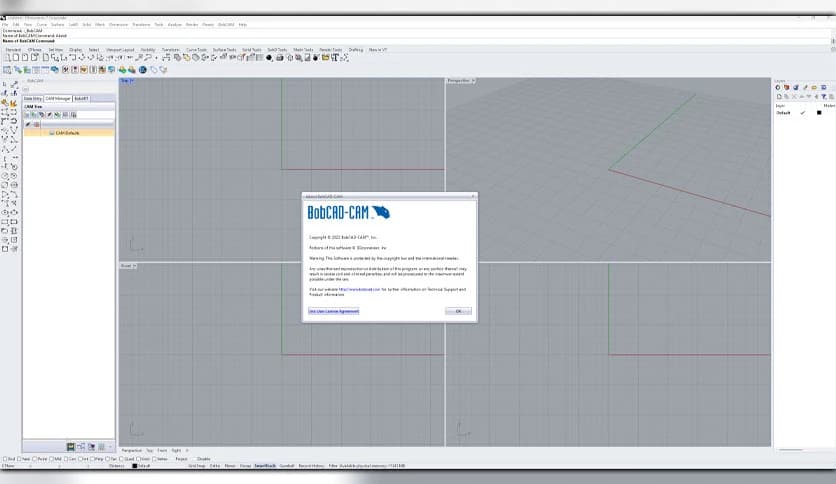Toggle the Vertex osnap checkbox
This screenshot has height=484, width=836.
pyautogui.click(x=154, y=459)
